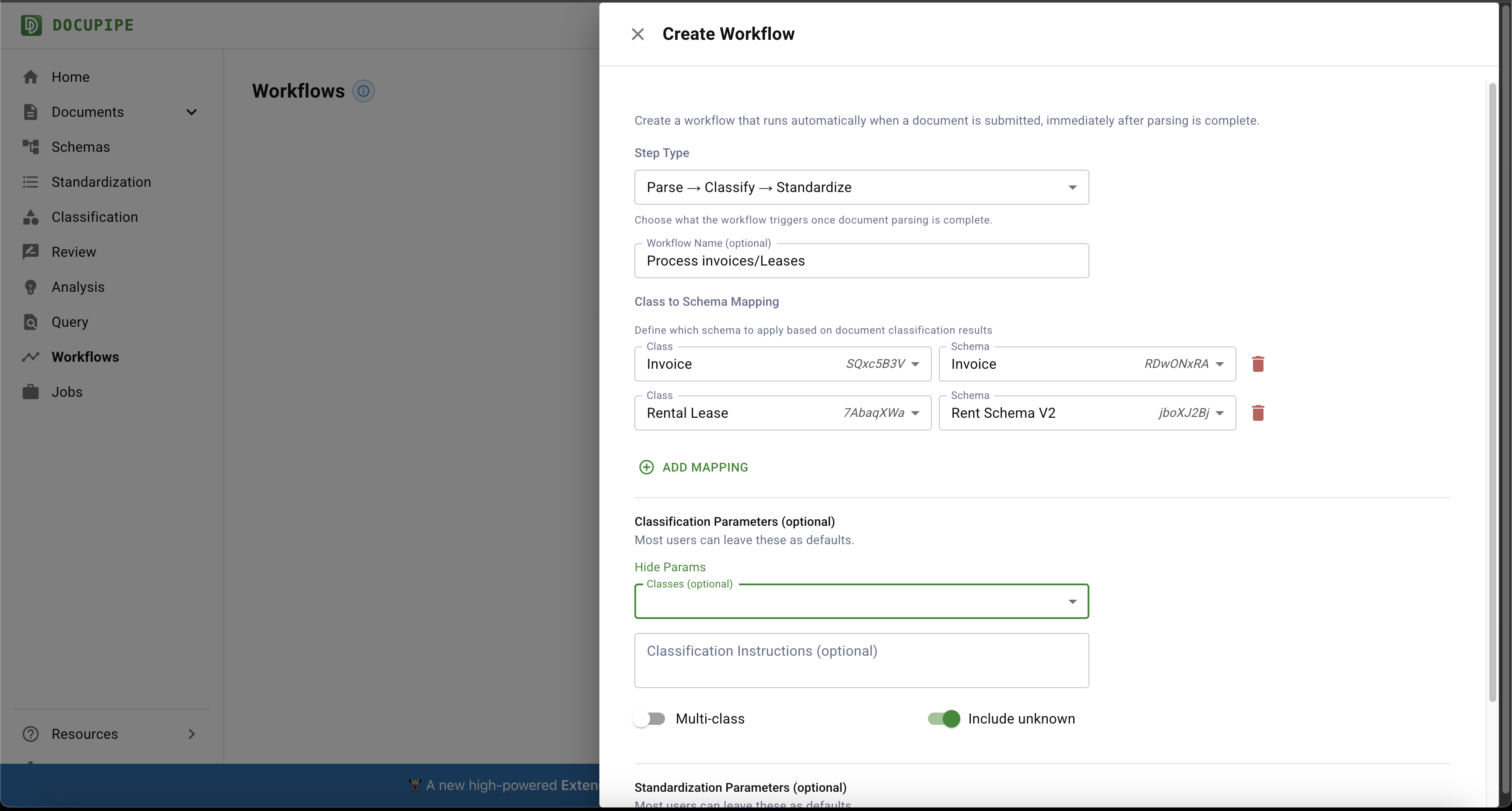Viewport: 1512px width, 811px height.
Task: Open the Step Type dropdown
Action: [861, 187]
